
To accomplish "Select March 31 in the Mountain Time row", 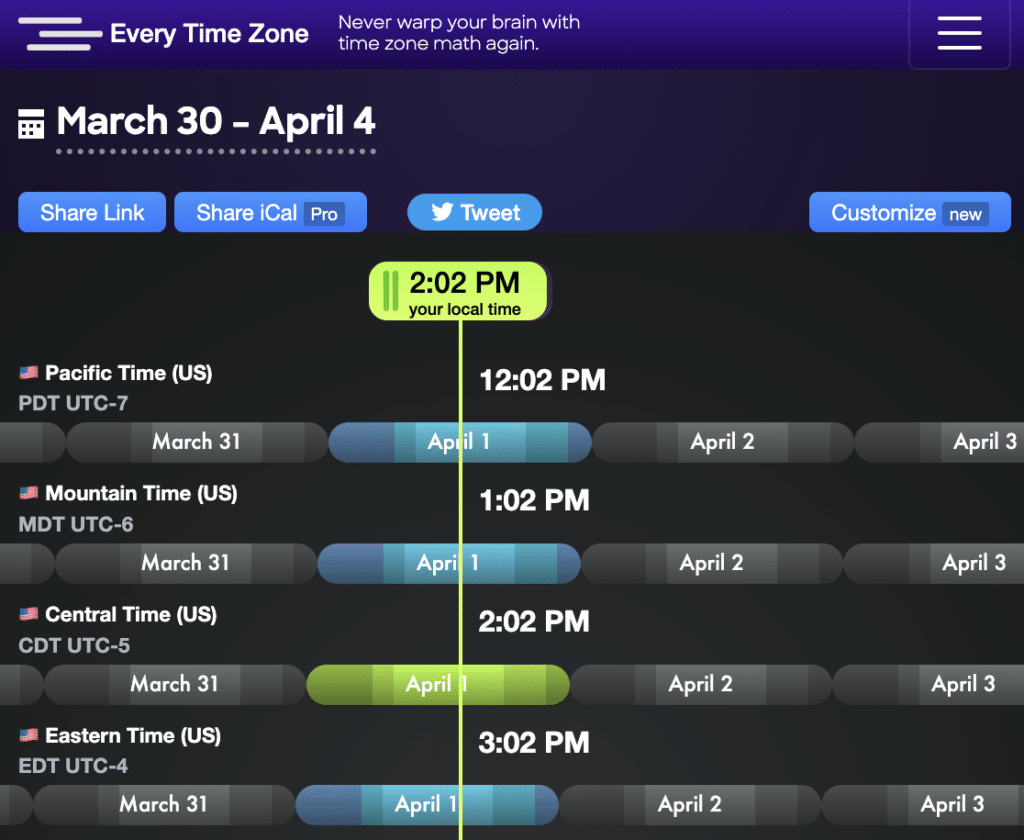I will tap(185, 563).
